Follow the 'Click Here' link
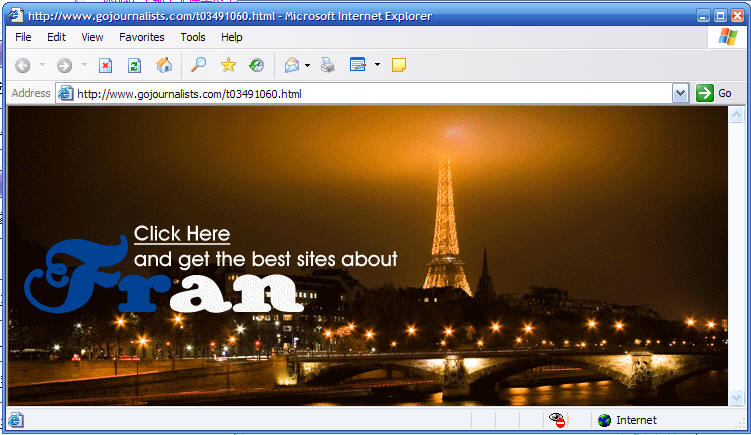The width and height of the screenshot is (751, 435). 182,234
